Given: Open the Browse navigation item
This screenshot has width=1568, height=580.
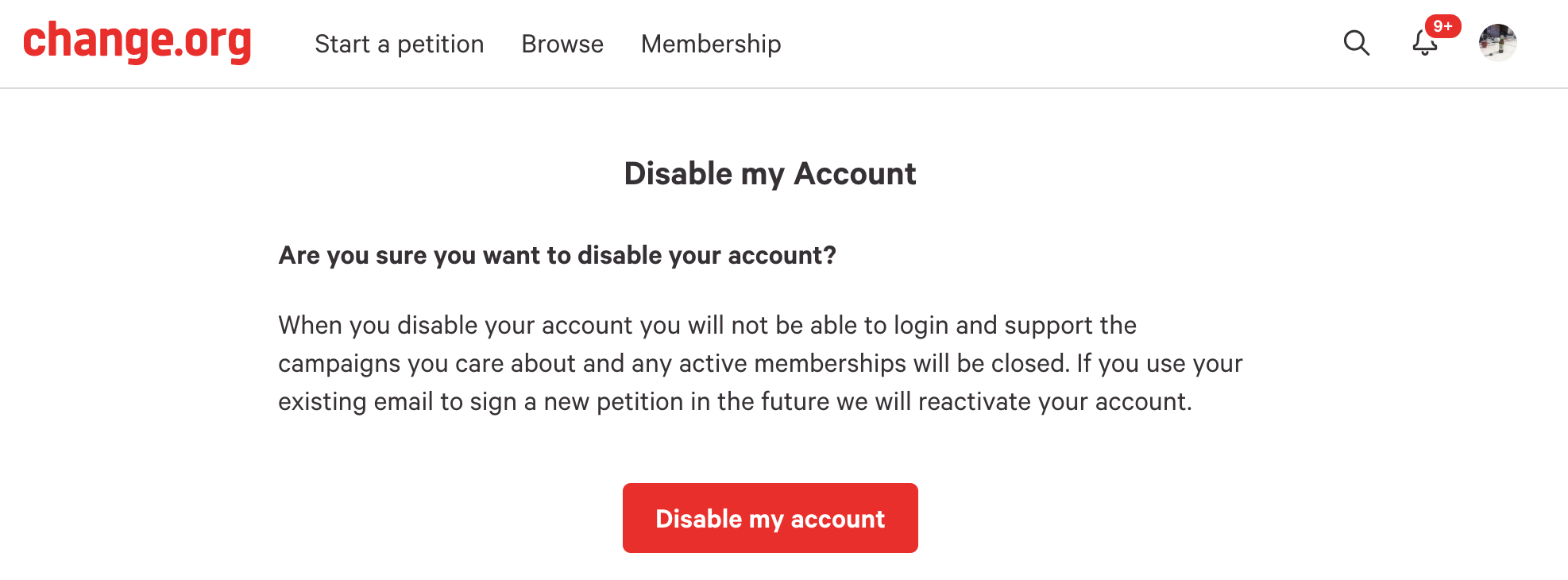Looking at the screenshot, I should pos(562,44).
